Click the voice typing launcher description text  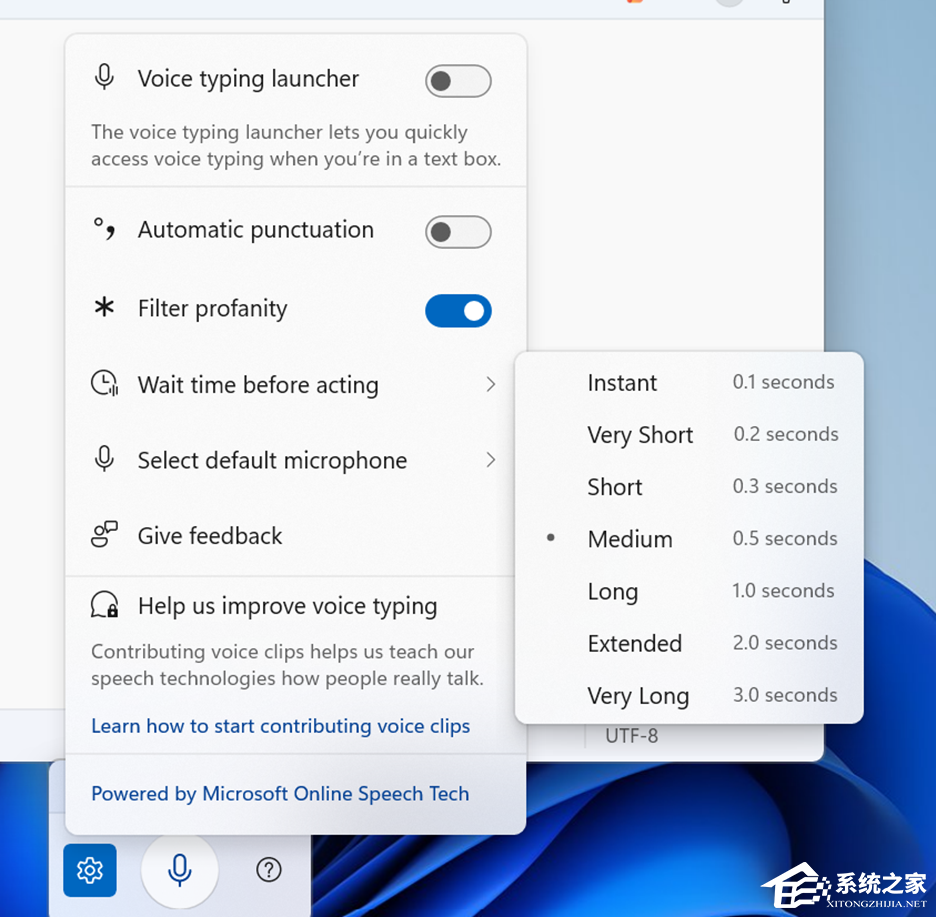tap(296, 146)
